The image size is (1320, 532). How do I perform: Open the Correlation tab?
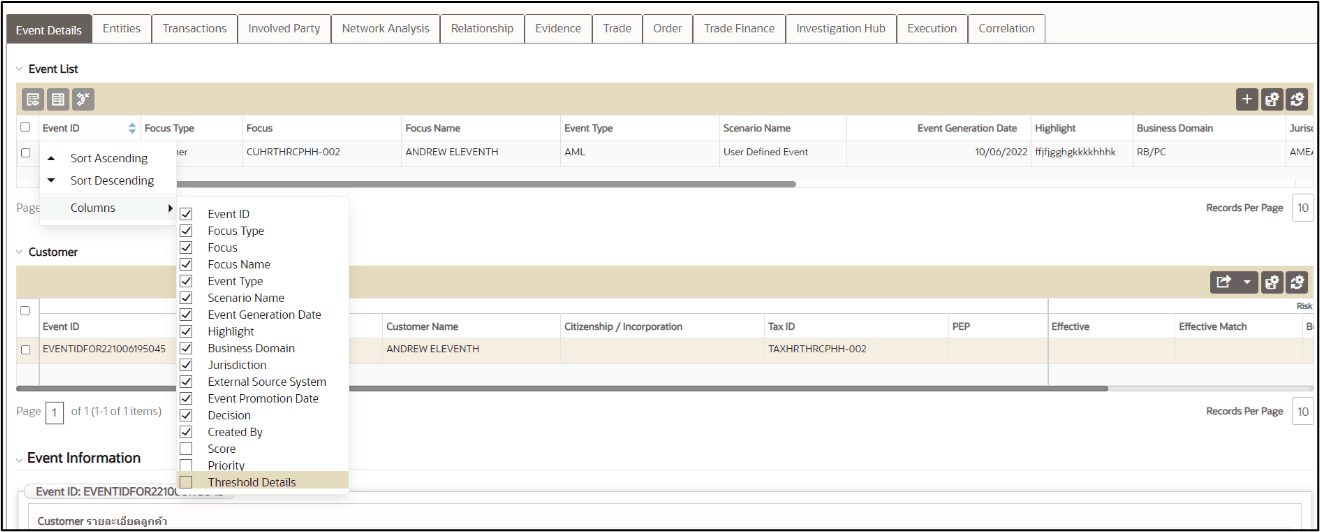(x=1007, y=28)
